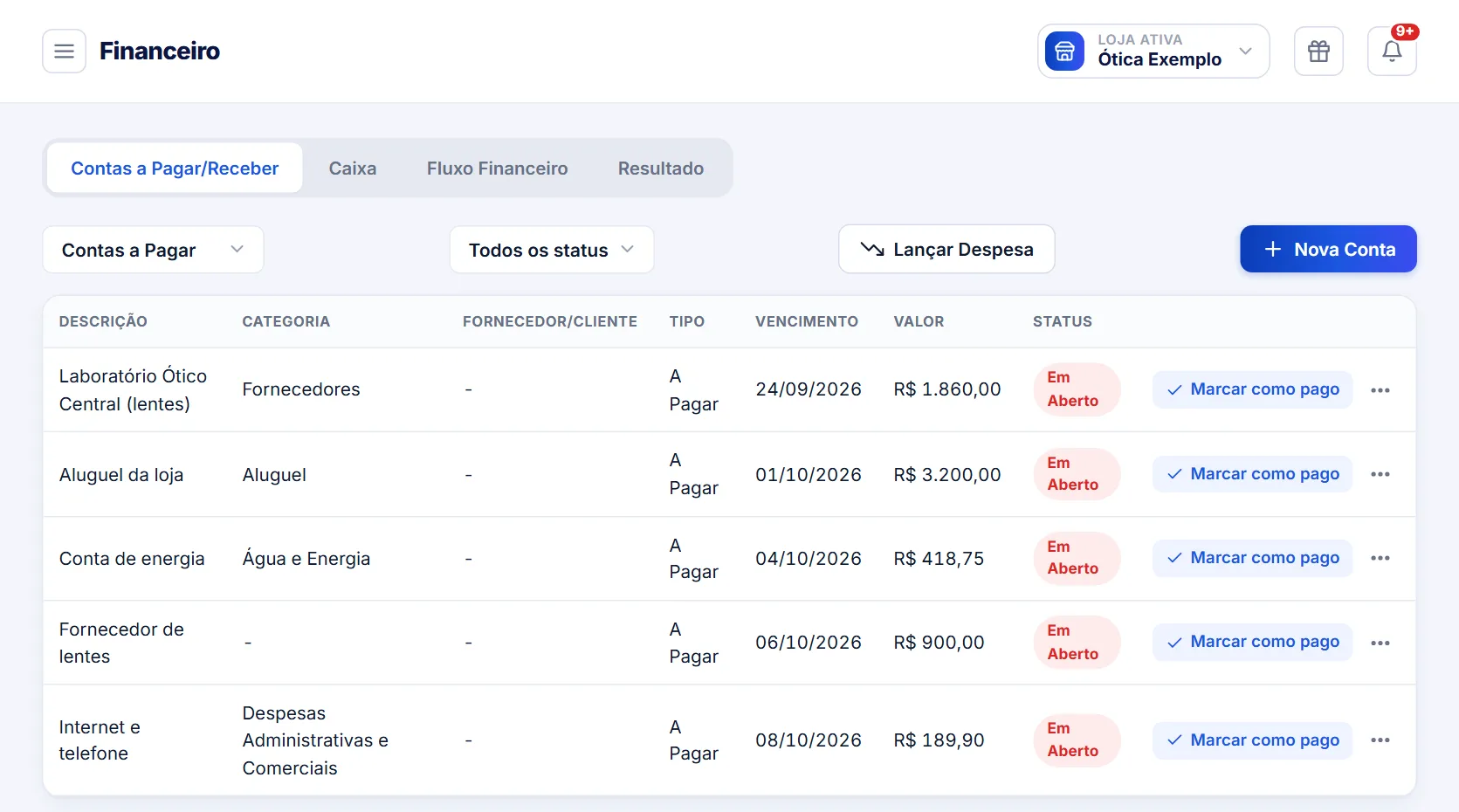The width and height of the screenshot is (1459, 812).
Task: Create a Nova Conta
Action: pyautogui.click(x=1328, y=249)
